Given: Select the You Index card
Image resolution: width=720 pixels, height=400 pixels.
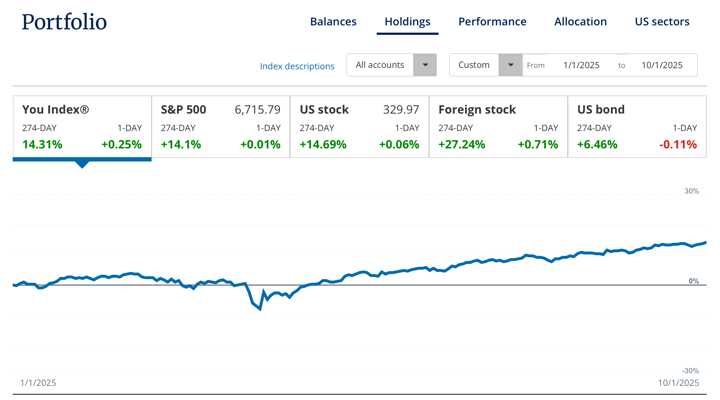Looking at the screenshot, I should [x=82, y=127].
